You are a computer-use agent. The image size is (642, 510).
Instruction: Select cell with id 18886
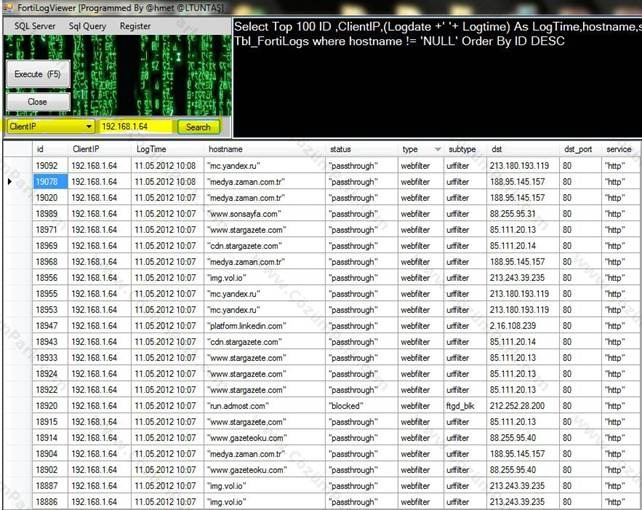(x=50, y=501)
